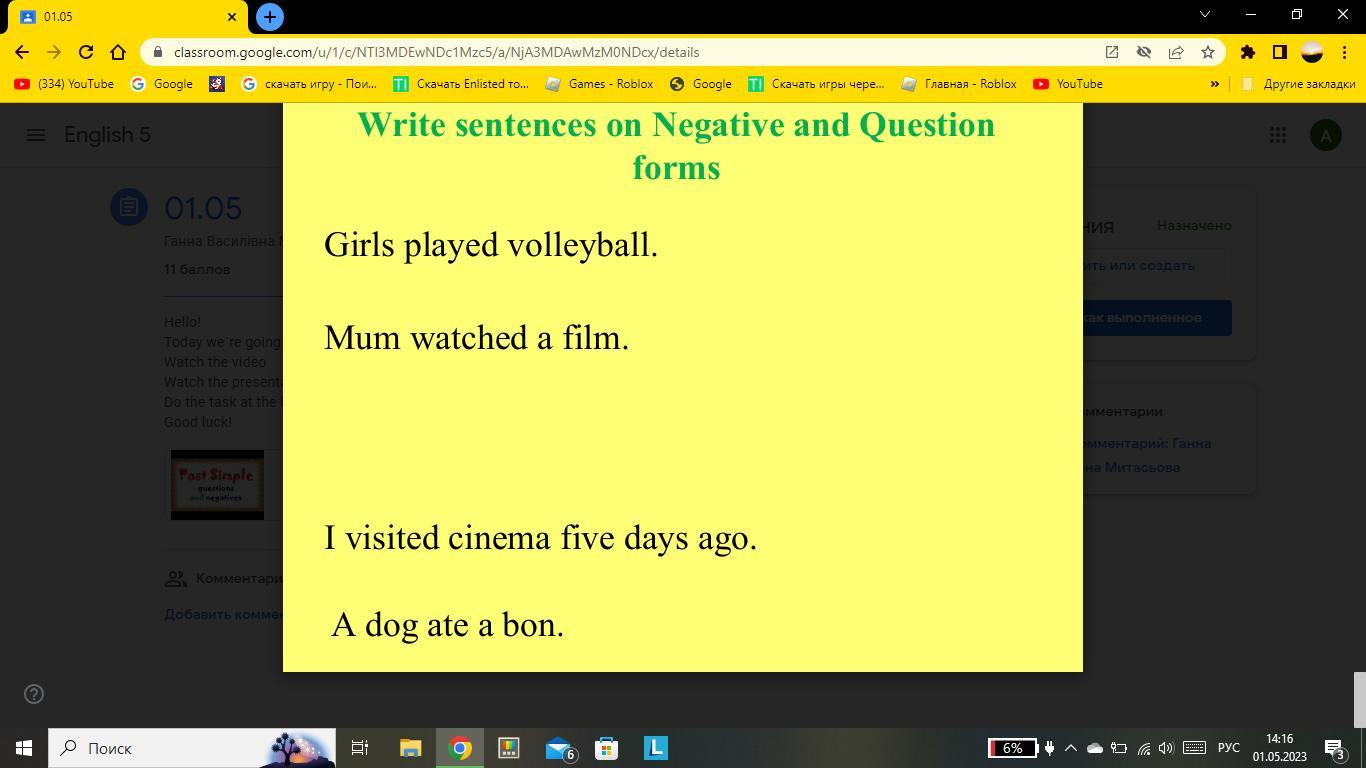The image size is (1366, 768).
Task: Go to the English 5 class page
Action: coord(107,135)
